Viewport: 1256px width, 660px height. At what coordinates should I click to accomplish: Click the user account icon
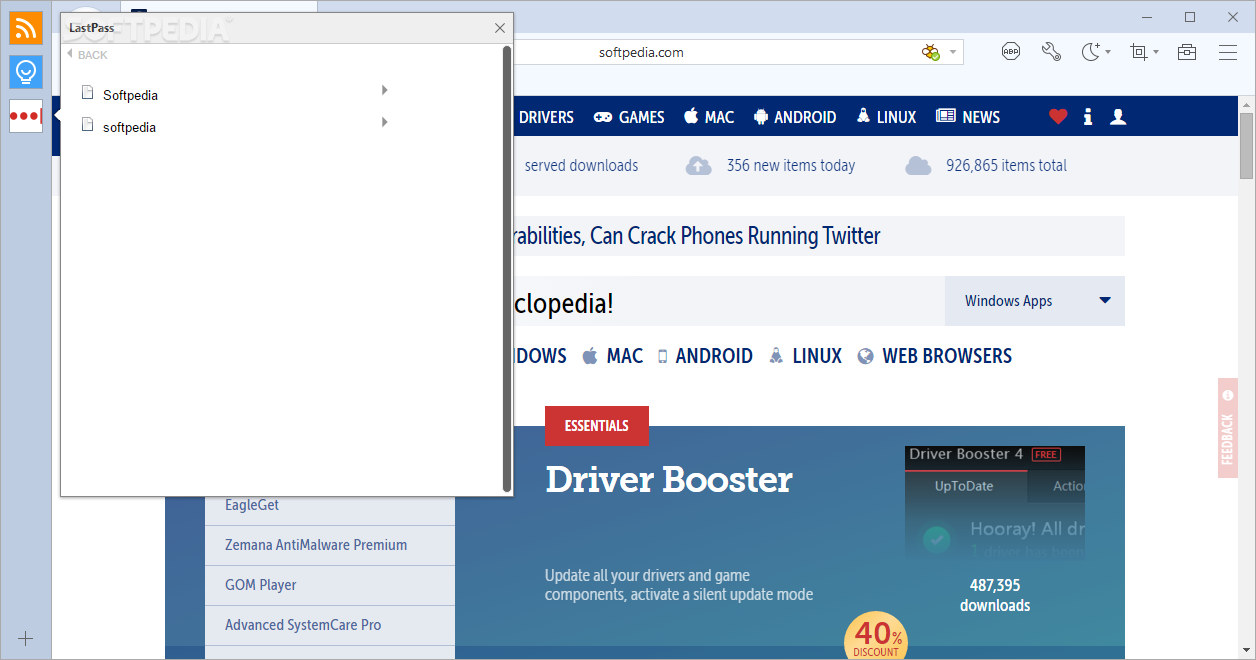coord(1118,117)
